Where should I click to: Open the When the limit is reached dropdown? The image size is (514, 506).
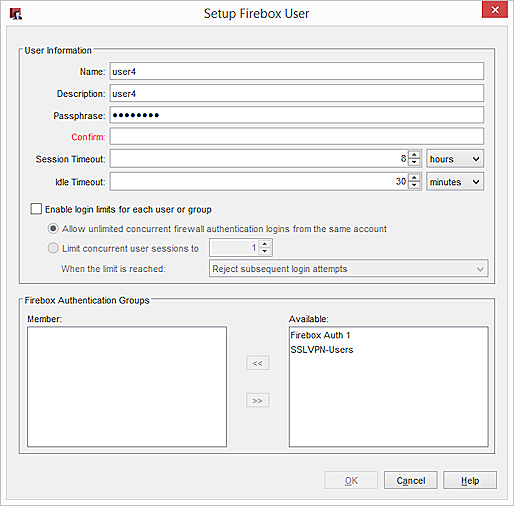pos(348,269)
